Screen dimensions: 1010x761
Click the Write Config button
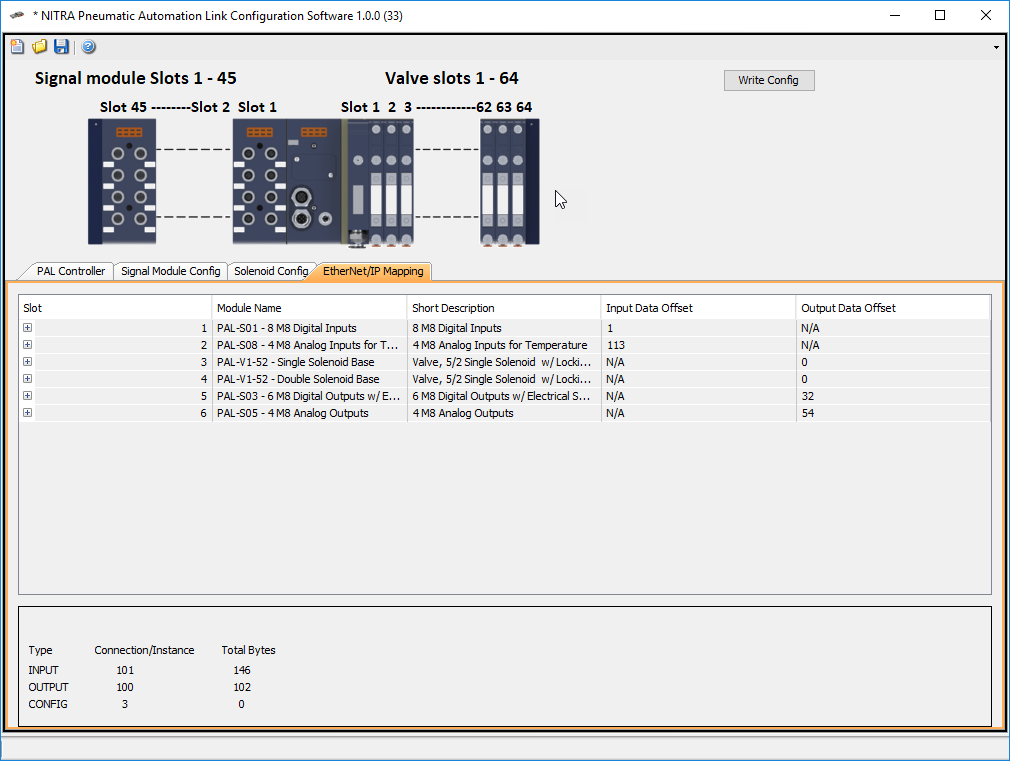tap(768, 81)
